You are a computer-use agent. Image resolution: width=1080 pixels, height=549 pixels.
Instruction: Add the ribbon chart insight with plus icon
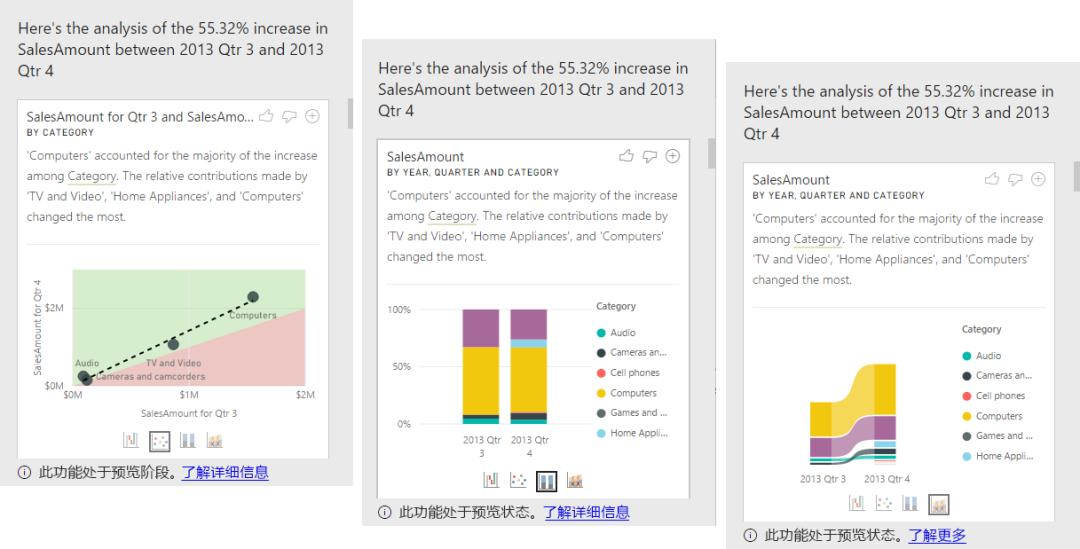tap(1038, 179)
